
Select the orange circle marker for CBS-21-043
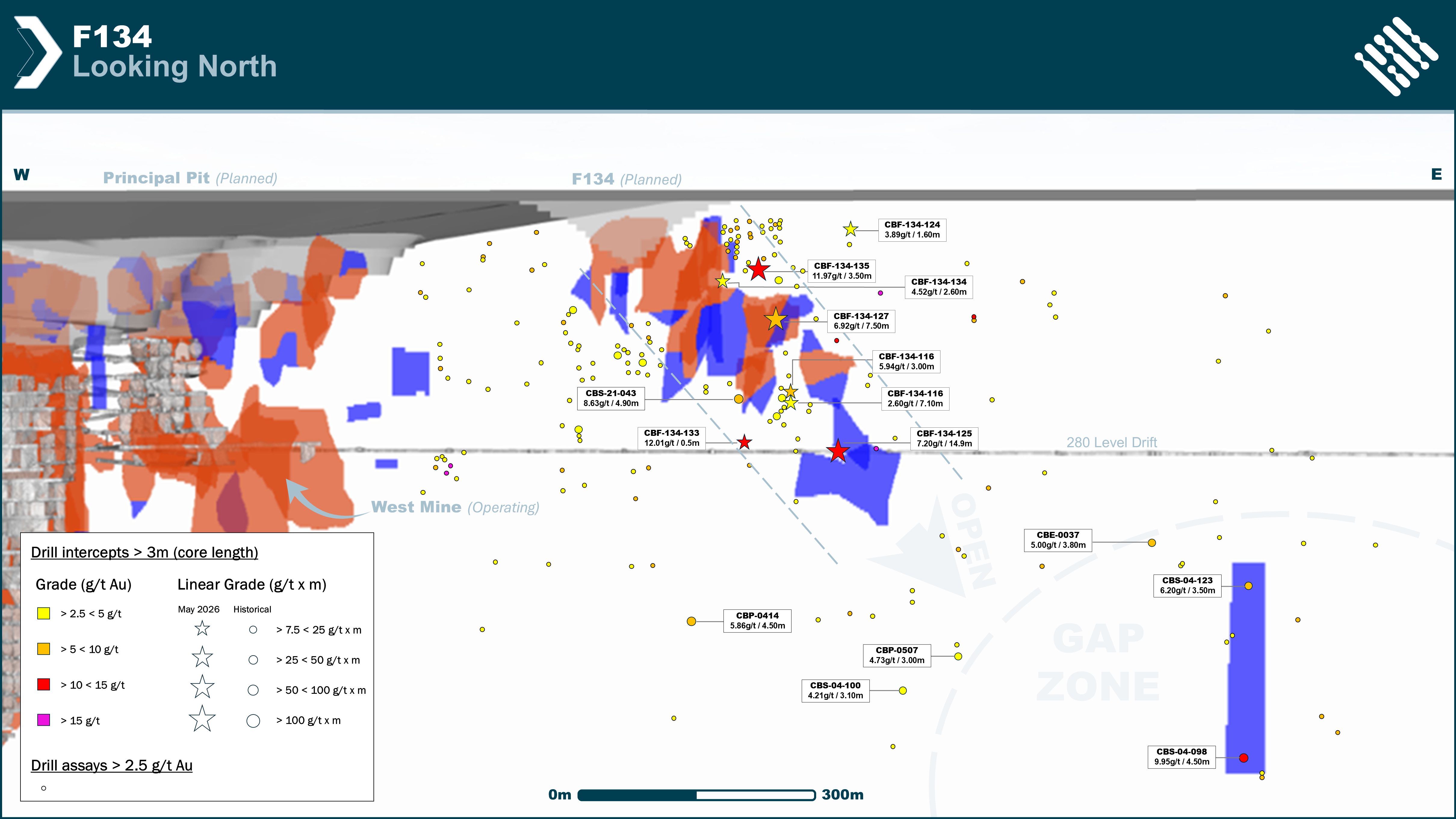pos(738,399)
